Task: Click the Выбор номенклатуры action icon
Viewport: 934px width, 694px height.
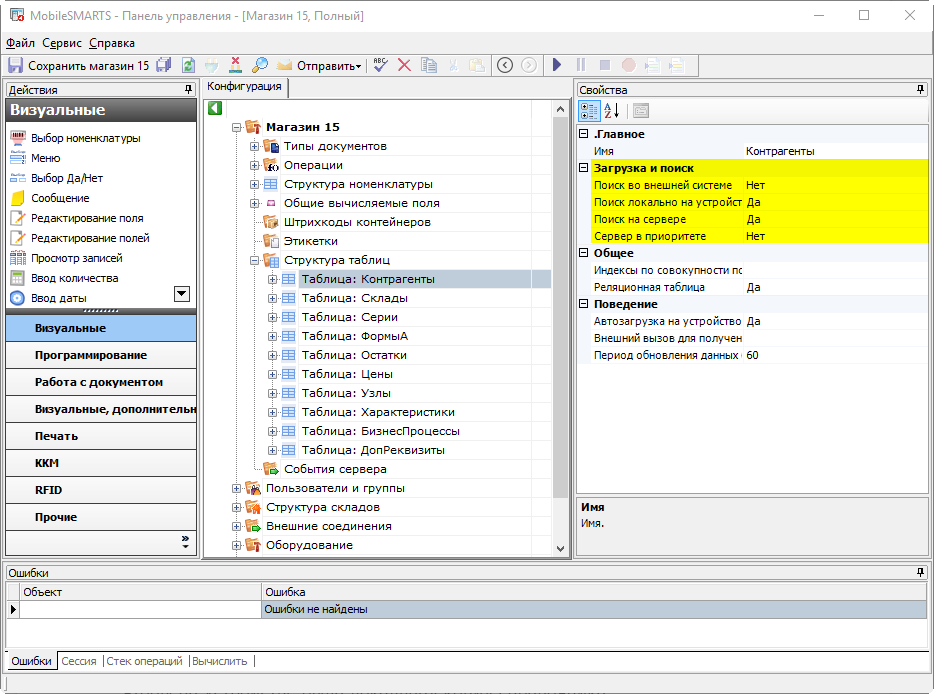Action: click(18, 138)
